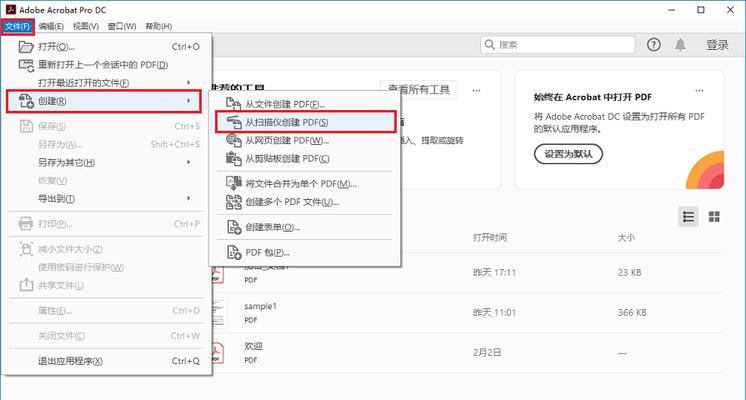Click the reopen last session PDF icon

(26, 65)
